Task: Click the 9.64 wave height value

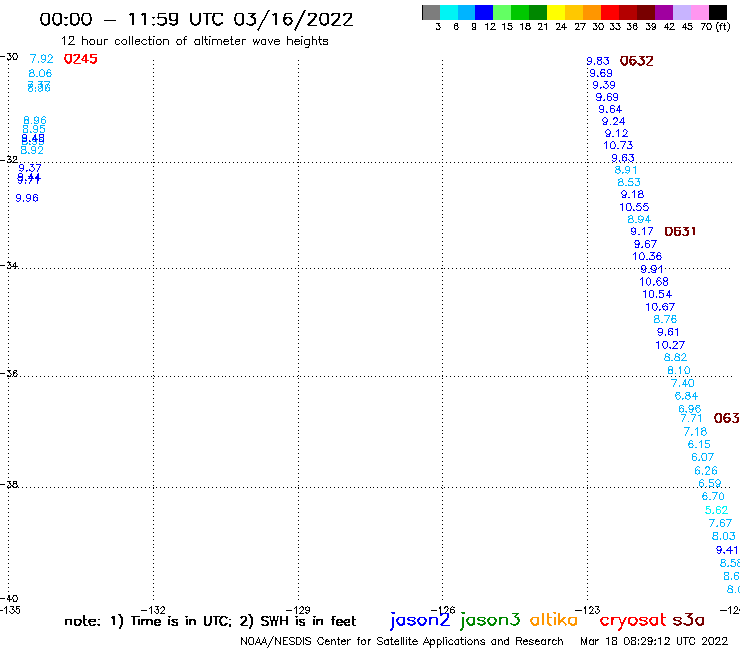Action: (x=610, y=110)
